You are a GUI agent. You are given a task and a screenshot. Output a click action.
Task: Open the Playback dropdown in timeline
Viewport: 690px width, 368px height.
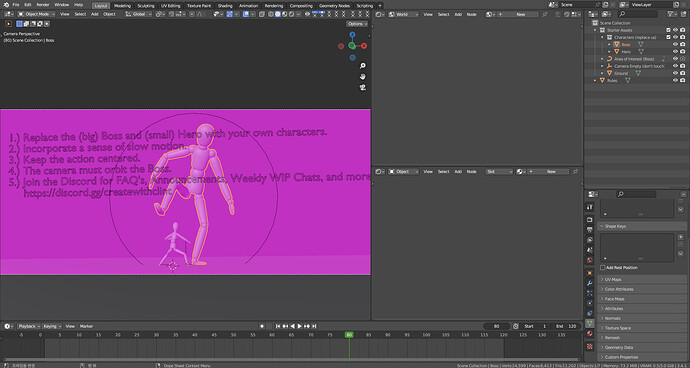(x=29, y=326)
